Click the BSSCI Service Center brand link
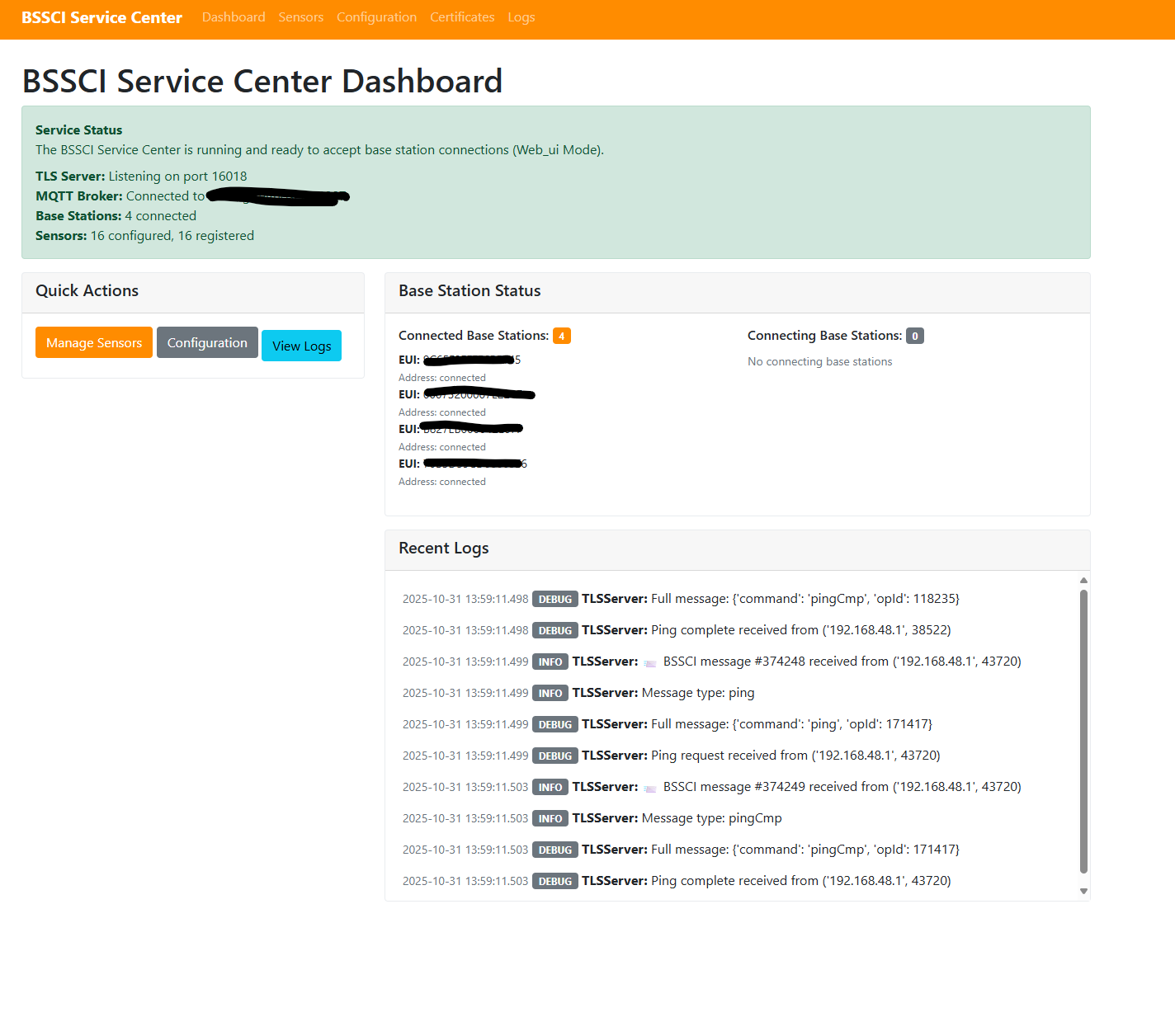 click(101, 17)
